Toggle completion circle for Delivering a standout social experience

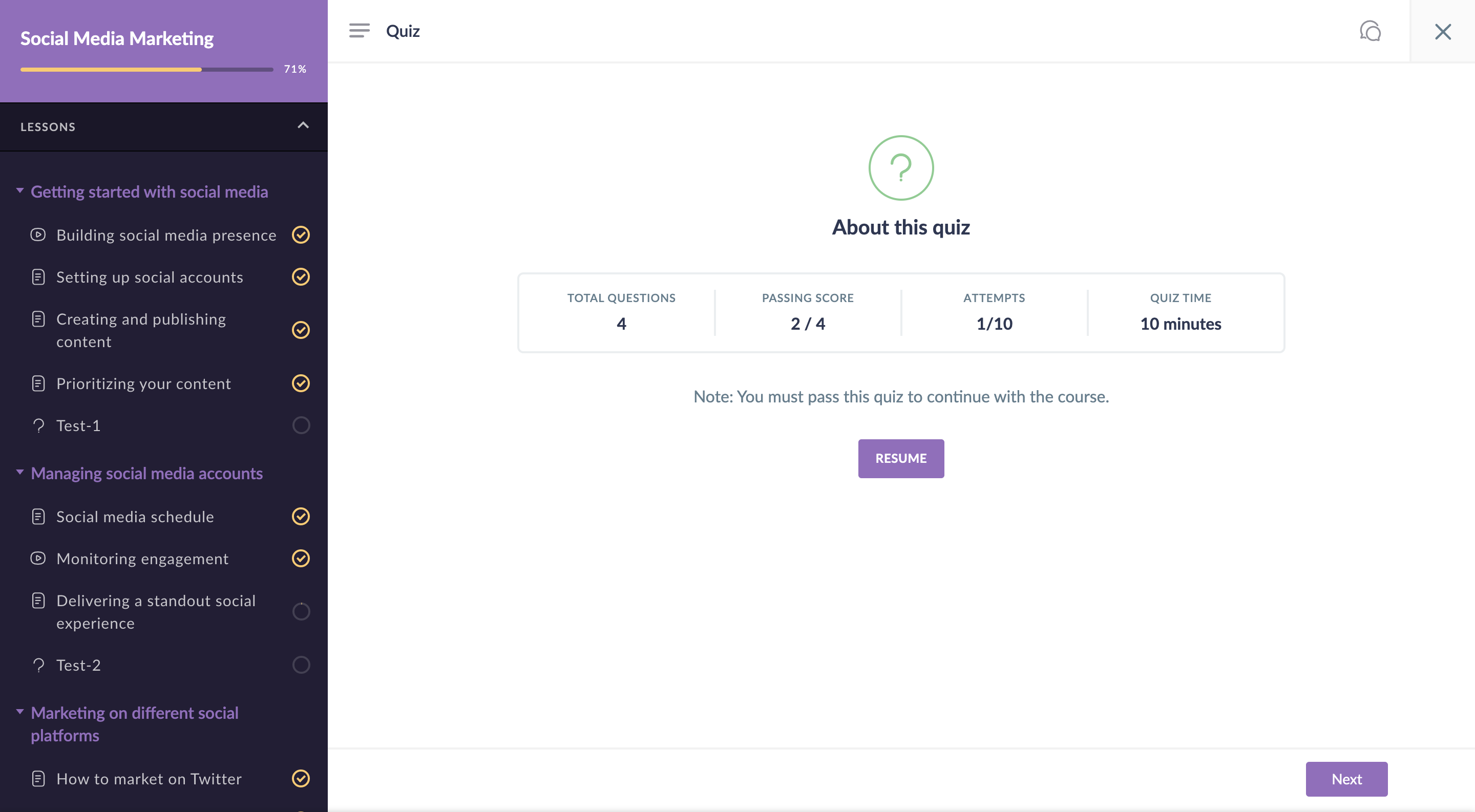(x=301, y=611)
